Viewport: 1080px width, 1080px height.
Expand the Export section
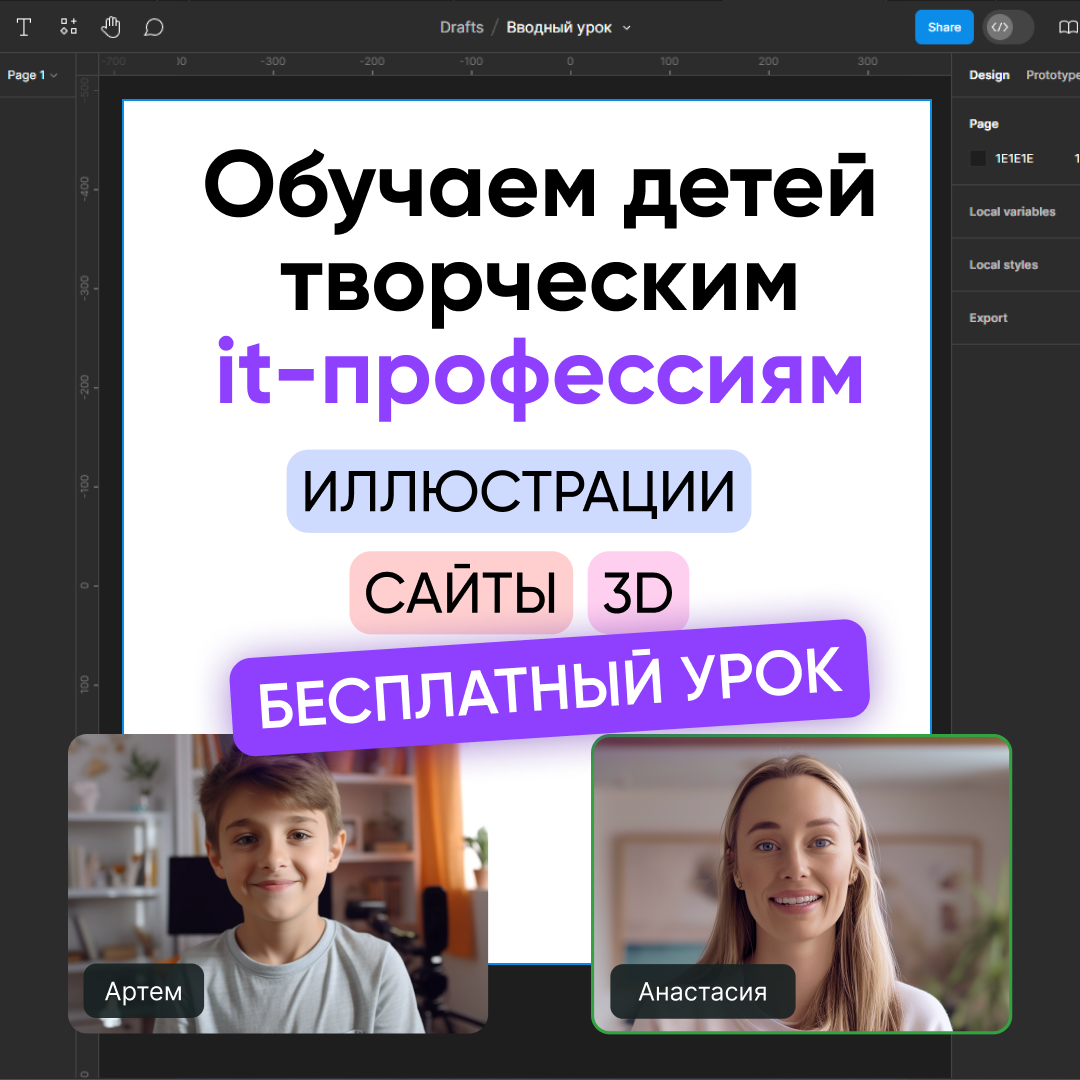(x=988, y=317)
